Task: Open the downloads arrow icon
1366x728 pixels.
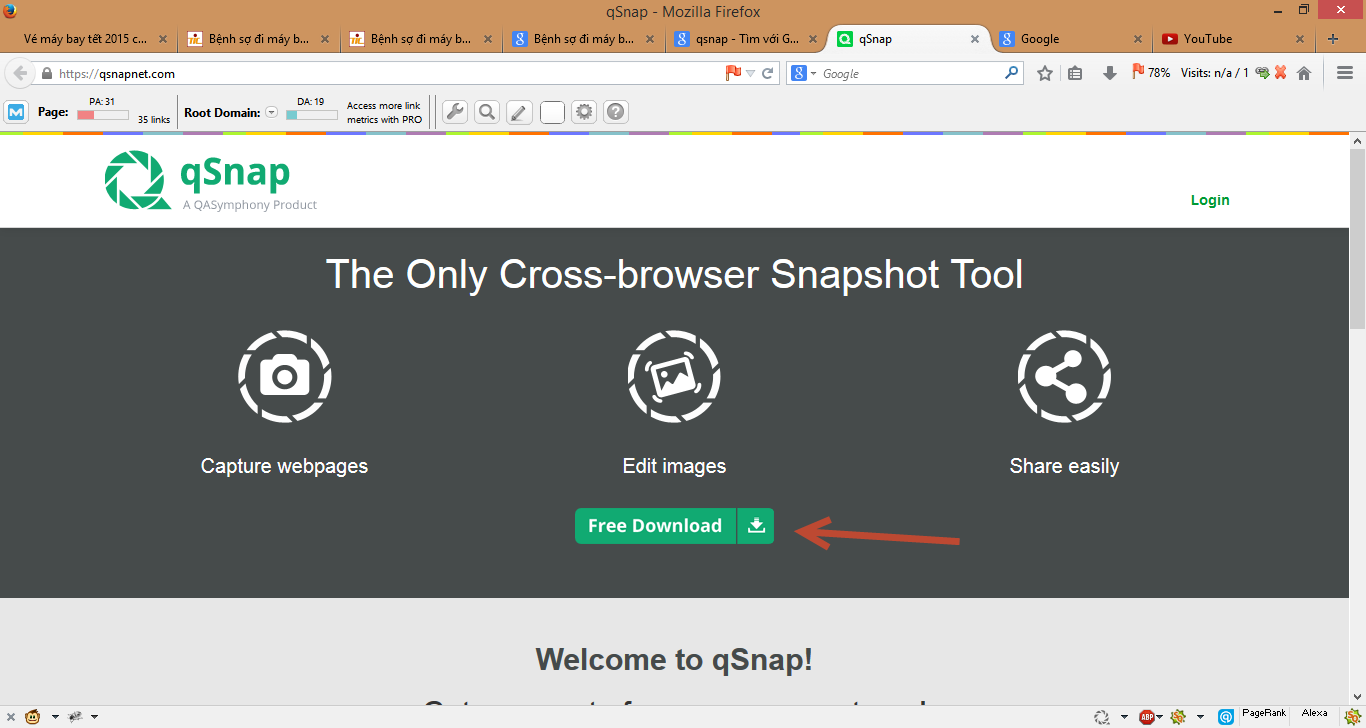Action: pyautogui.click(x=1109, y=73)
